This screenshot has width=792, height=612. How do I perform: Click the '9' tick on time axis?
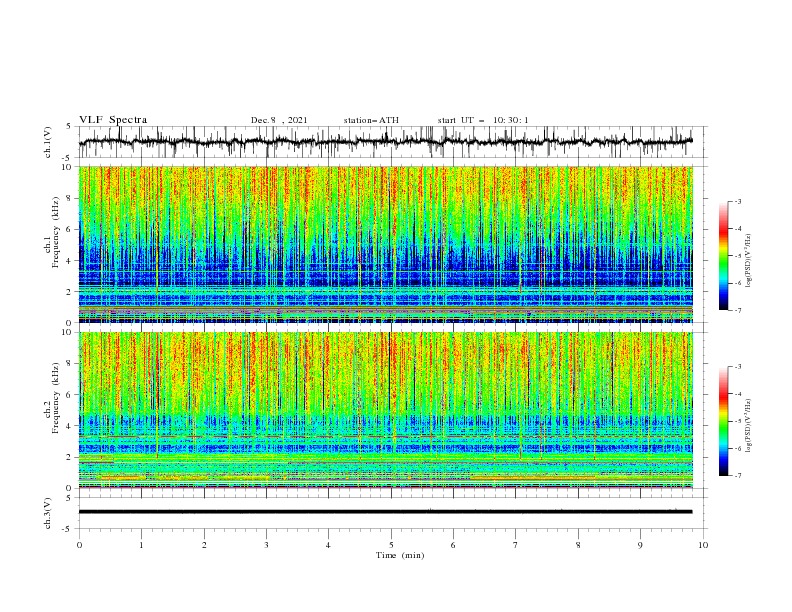tap(640, 545)
